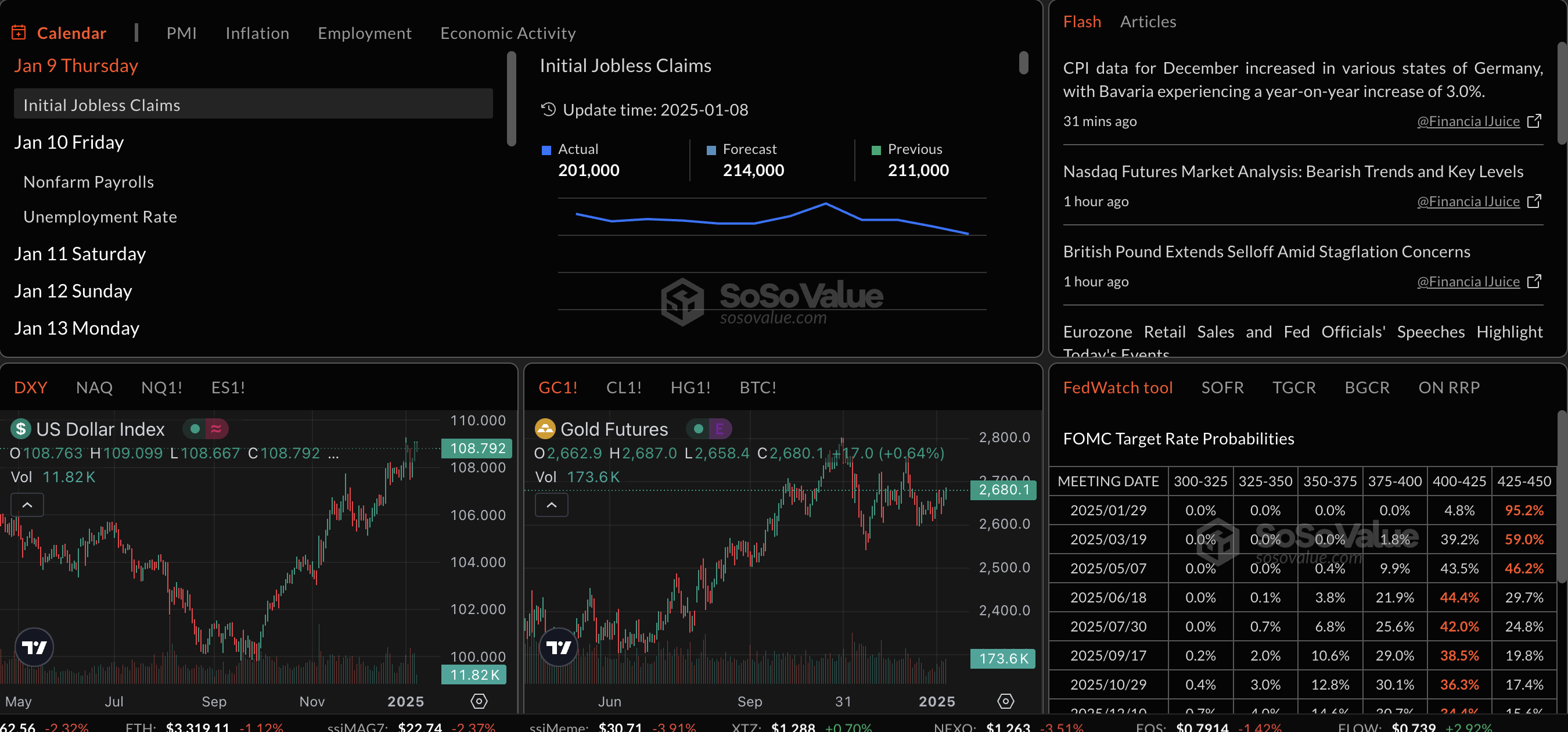The width and height of the screenshot is (1568, 732).
Task: Open chart settings gear on DXY chart
Action: [479, 701]
